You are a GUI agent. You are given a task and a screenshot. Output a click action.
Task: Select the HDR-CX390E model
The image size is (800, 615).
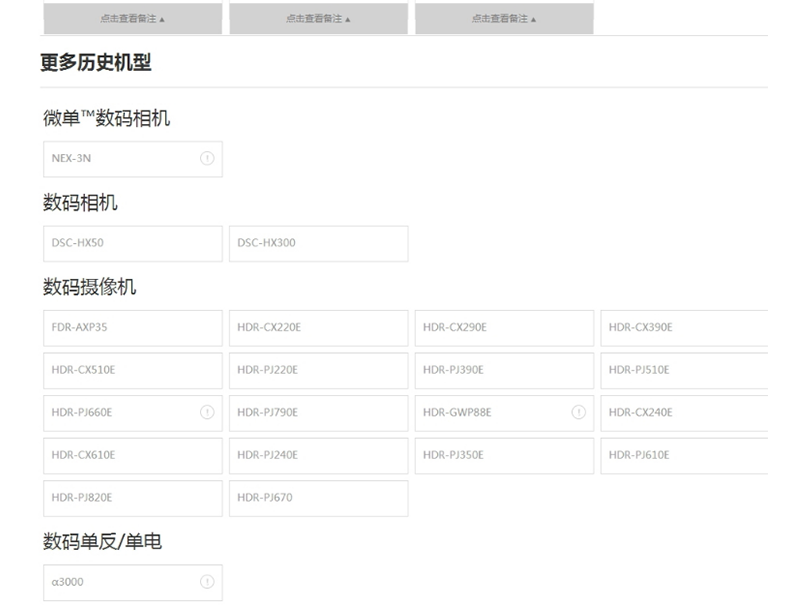pyautogui.click(x=684, y=328)
